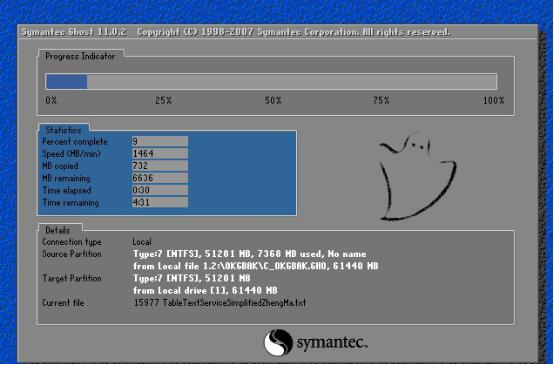Click the MB copied value field

pyautogui.click(x=160, y=166)
